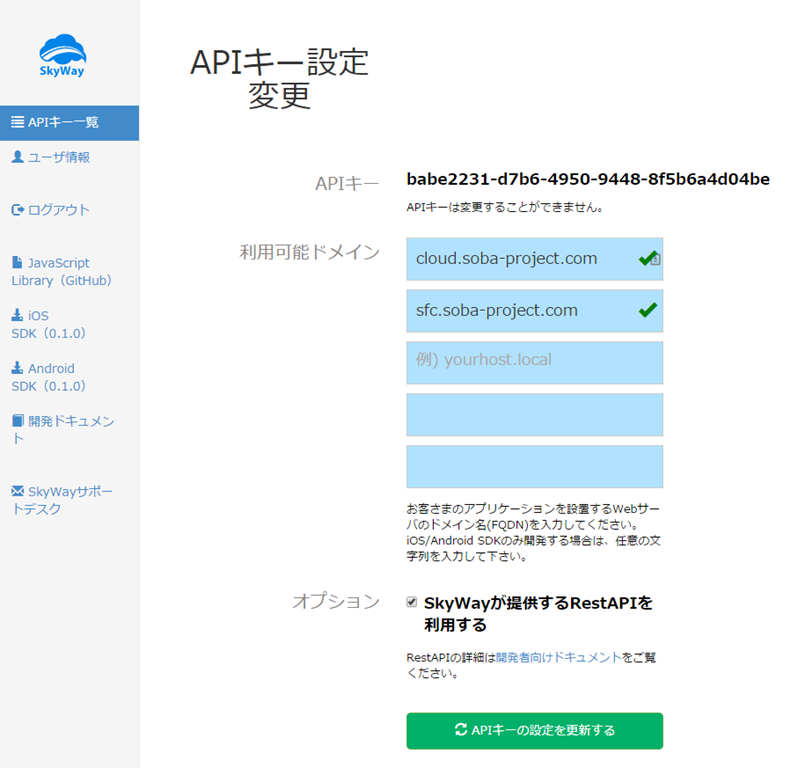Click the APIキーは変更することができません note
805x768 pixels.
pyautogui.click(x=505, y=207)
